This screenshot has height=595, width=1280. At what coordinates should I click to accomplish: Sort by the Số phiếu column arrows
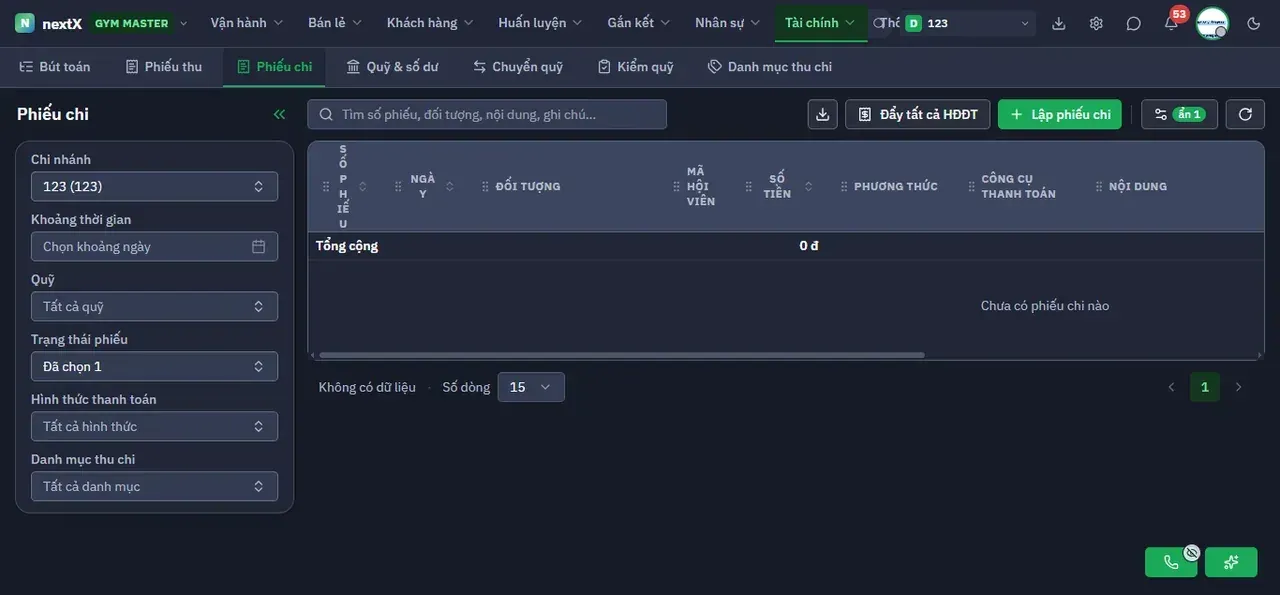coord(362,186)
